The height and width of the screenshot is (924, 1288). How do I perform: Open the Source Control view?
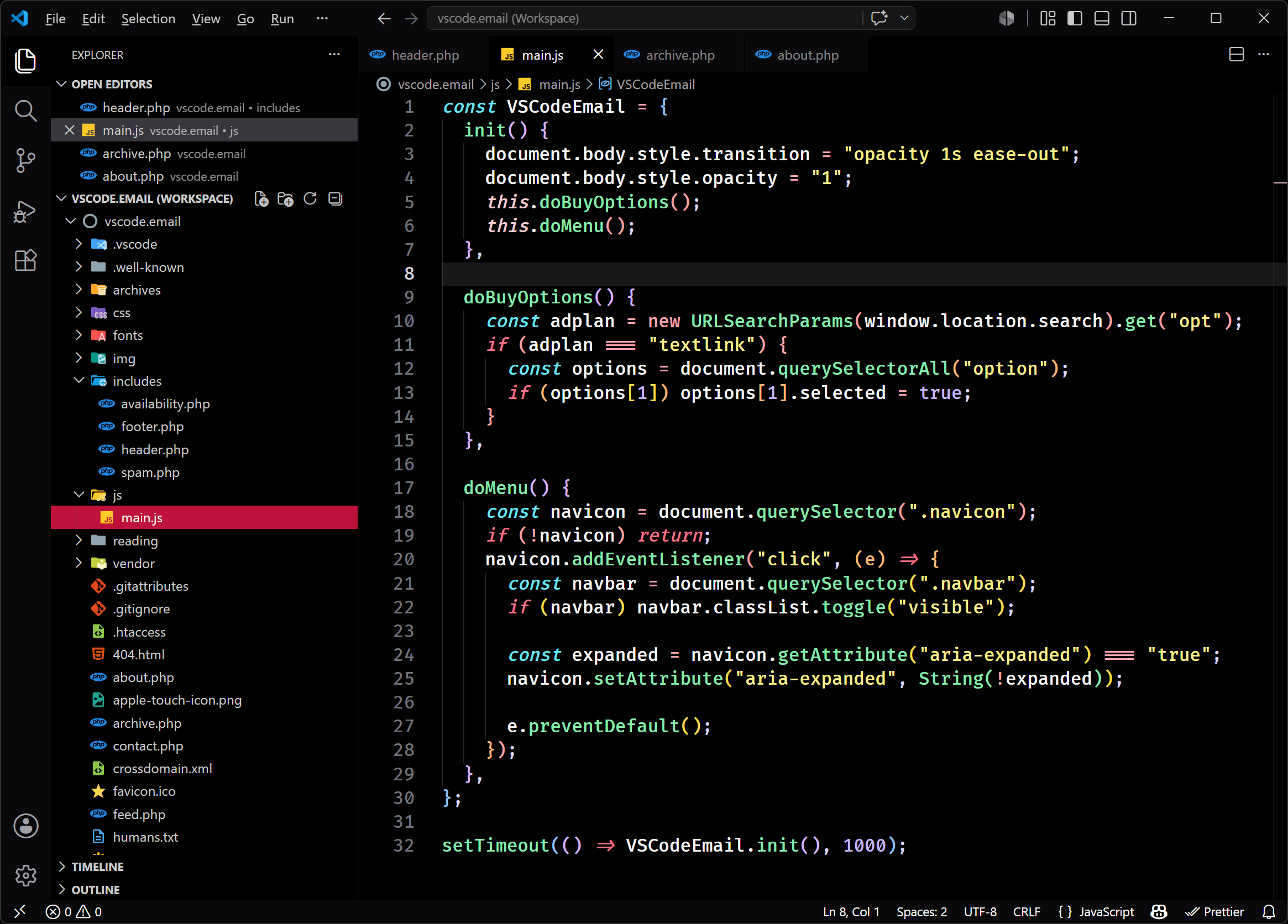(25, 161)
